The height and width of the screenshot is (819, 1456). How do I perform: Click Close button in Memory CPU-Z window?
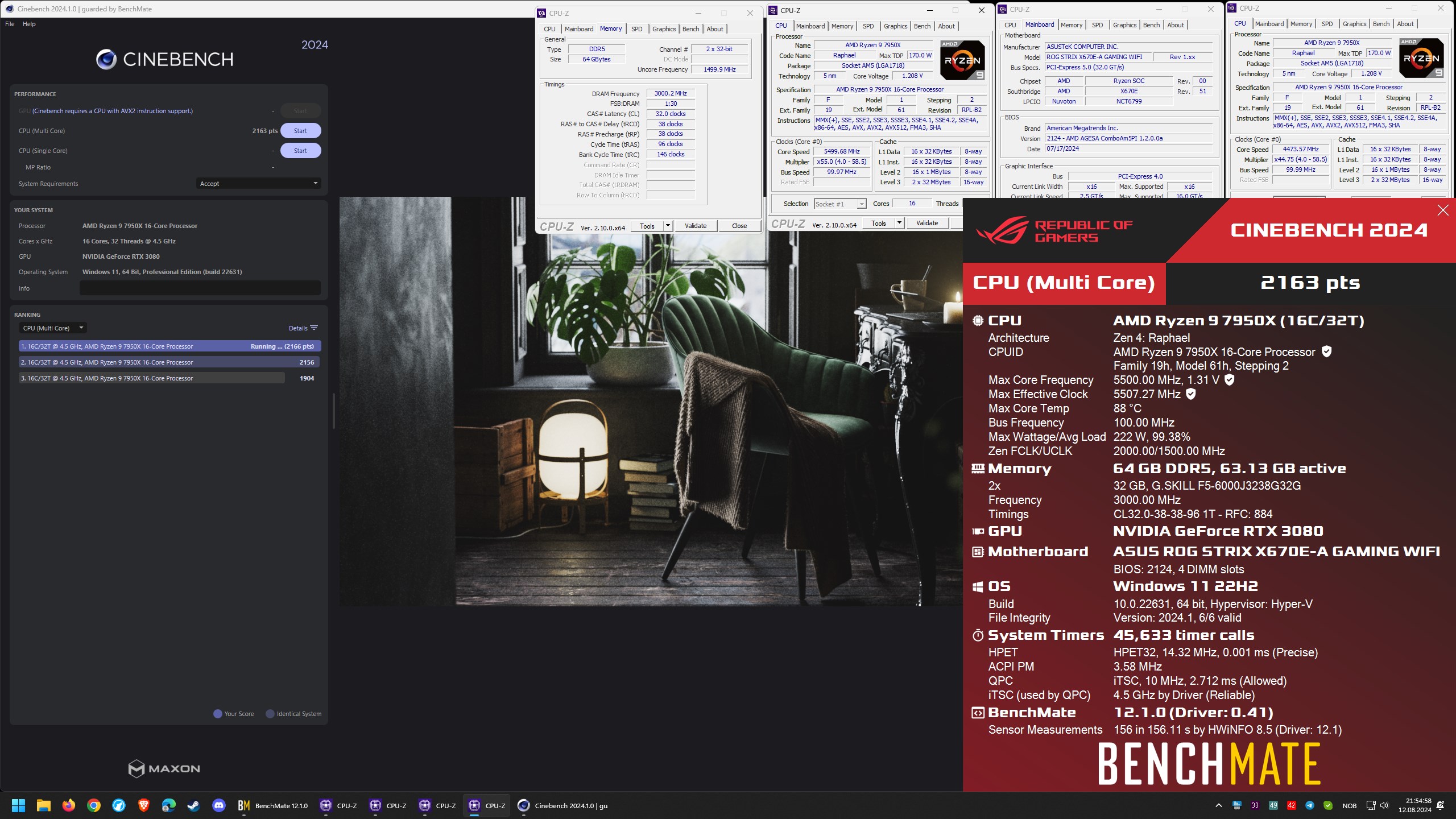click(739, 226)
